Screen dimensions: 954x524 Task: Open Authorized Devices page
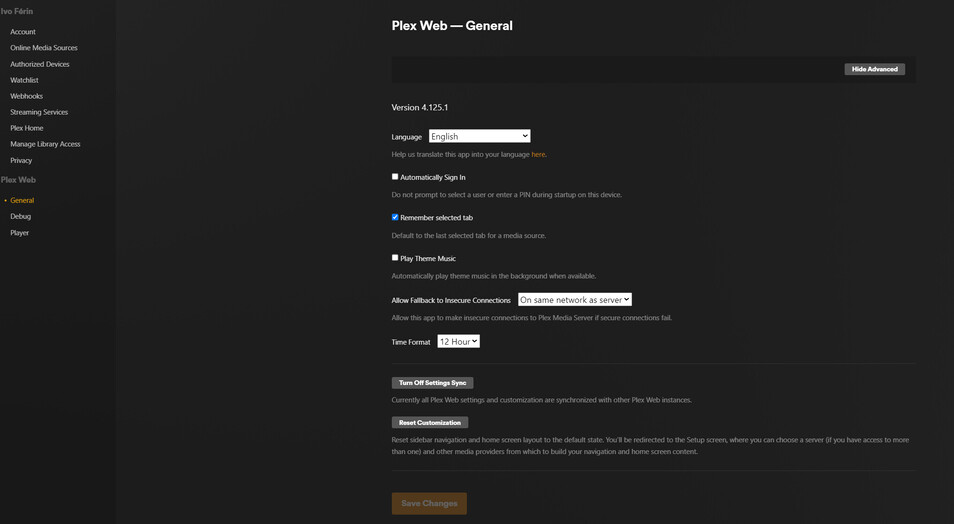point(40,64)
